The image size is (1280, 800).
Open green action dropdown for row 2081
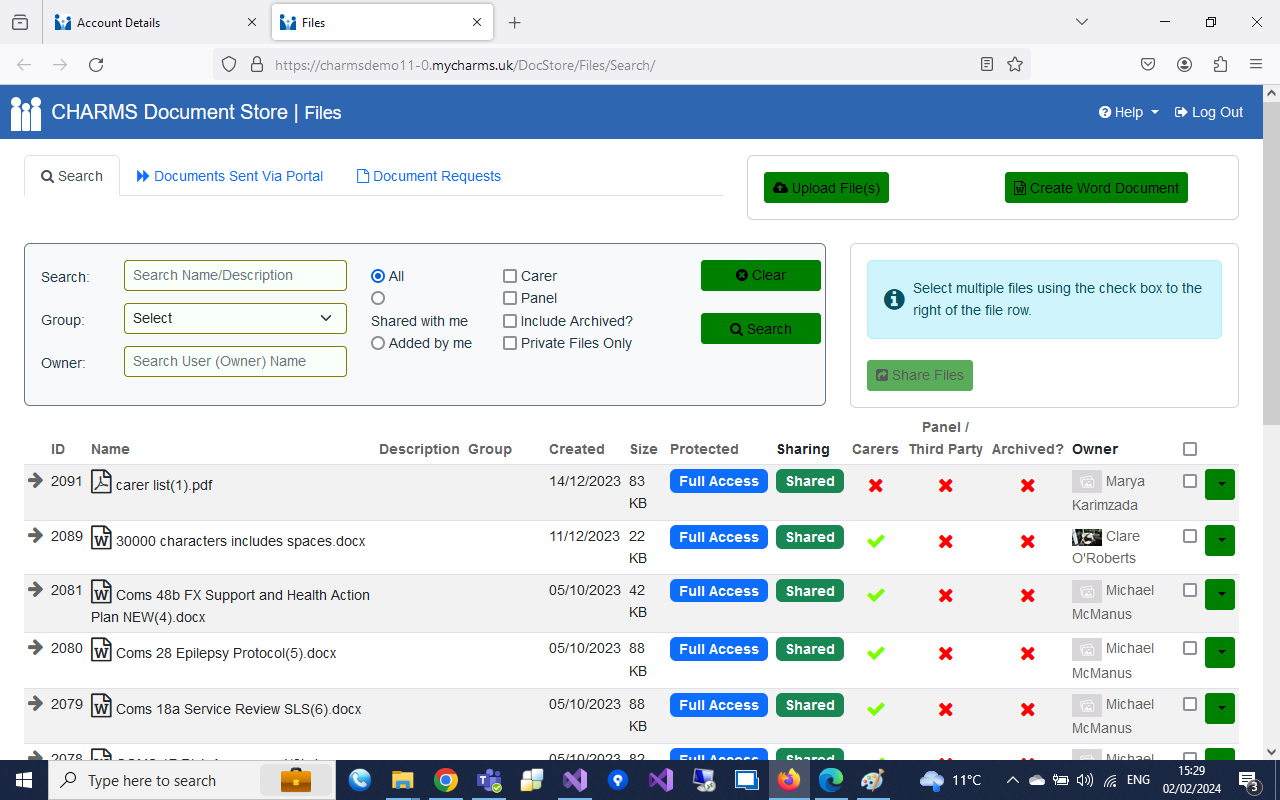1220,594
